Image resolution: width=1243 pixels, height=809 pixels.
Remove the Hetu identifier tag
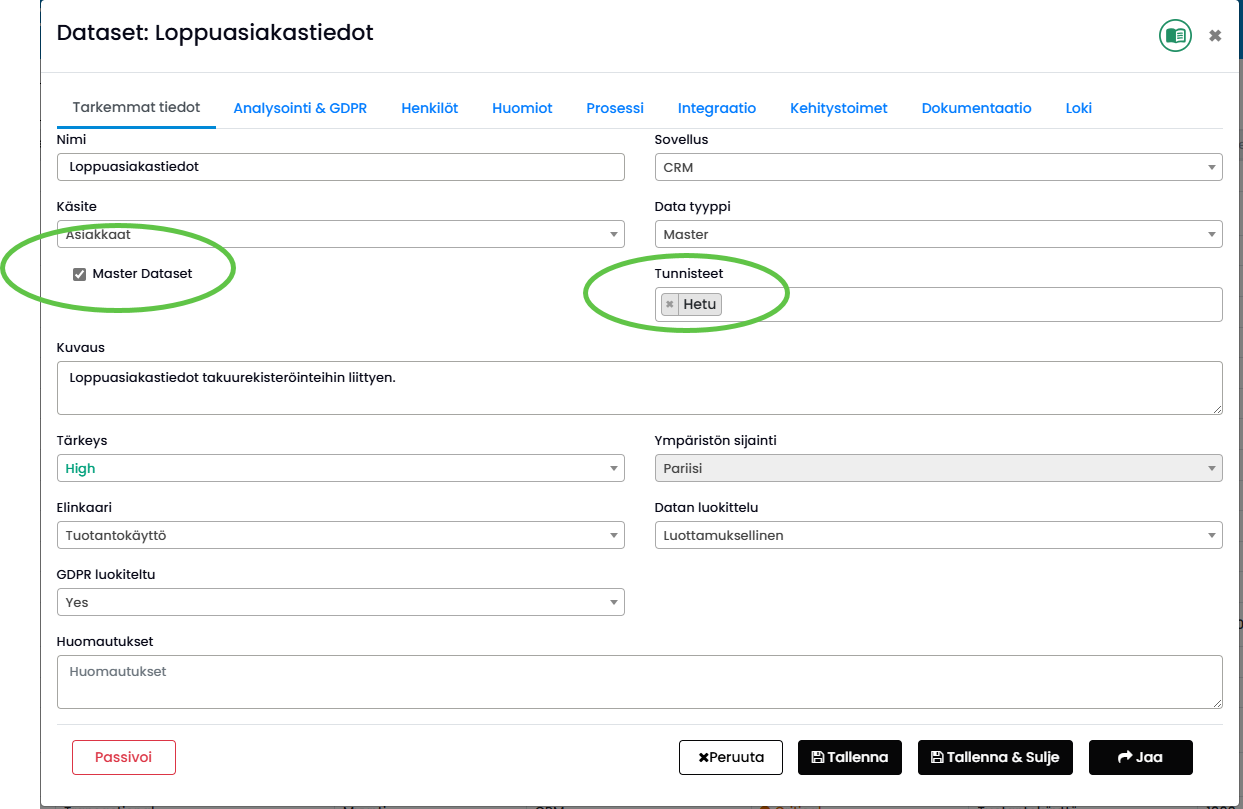click(670, 304)
